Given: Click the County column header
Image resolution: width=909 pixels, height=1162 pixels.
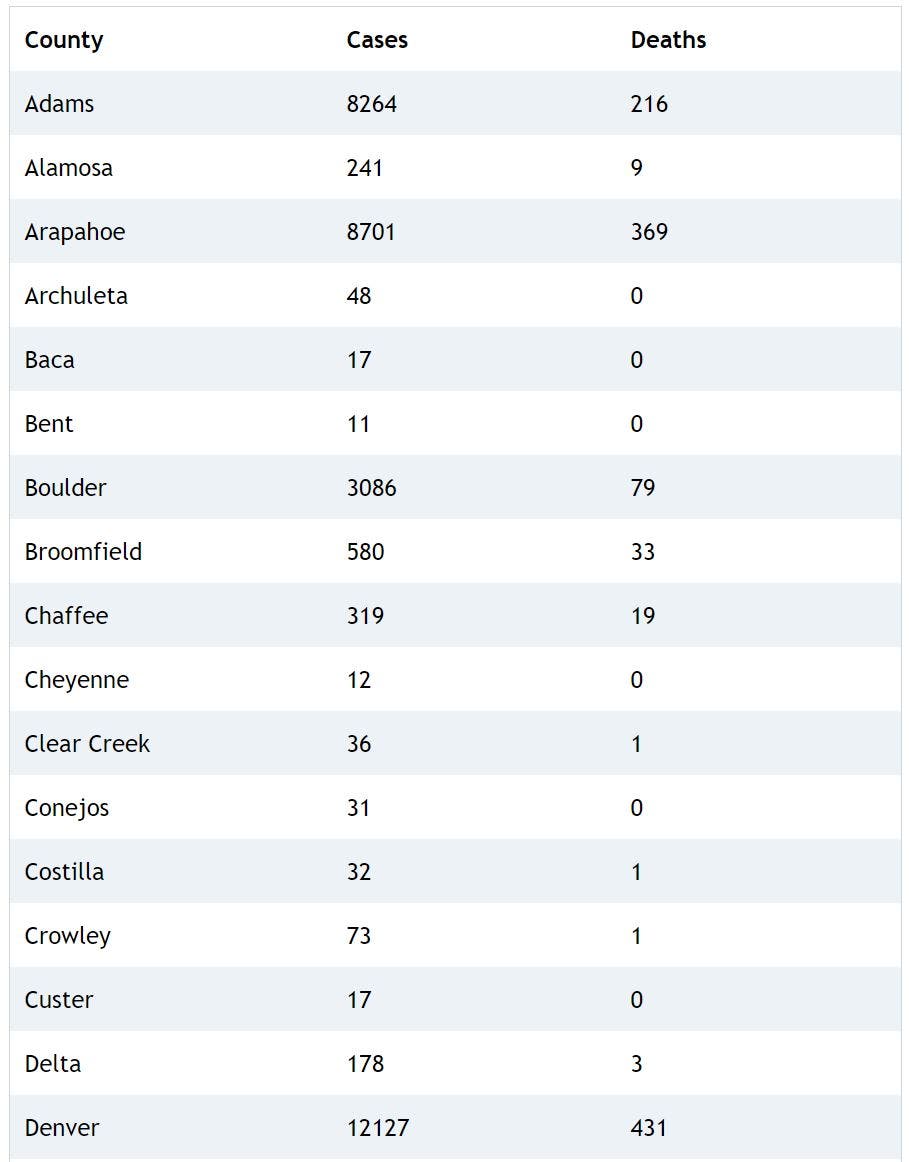Looking at the screenshot, I should [x=64, y=40].
